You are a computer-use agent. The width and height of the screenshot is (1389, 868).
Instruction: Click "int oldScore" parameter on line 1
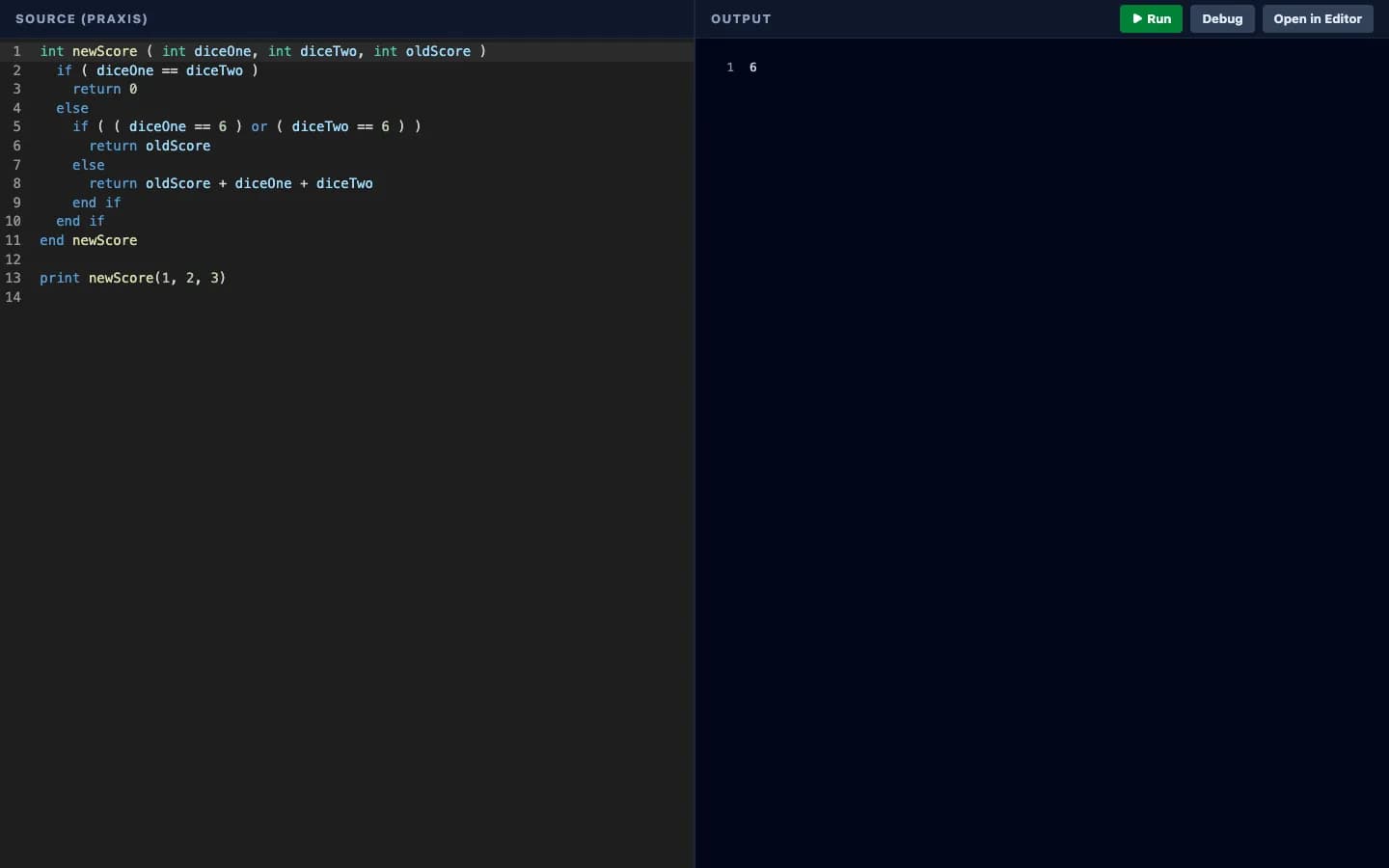[422, 51]
